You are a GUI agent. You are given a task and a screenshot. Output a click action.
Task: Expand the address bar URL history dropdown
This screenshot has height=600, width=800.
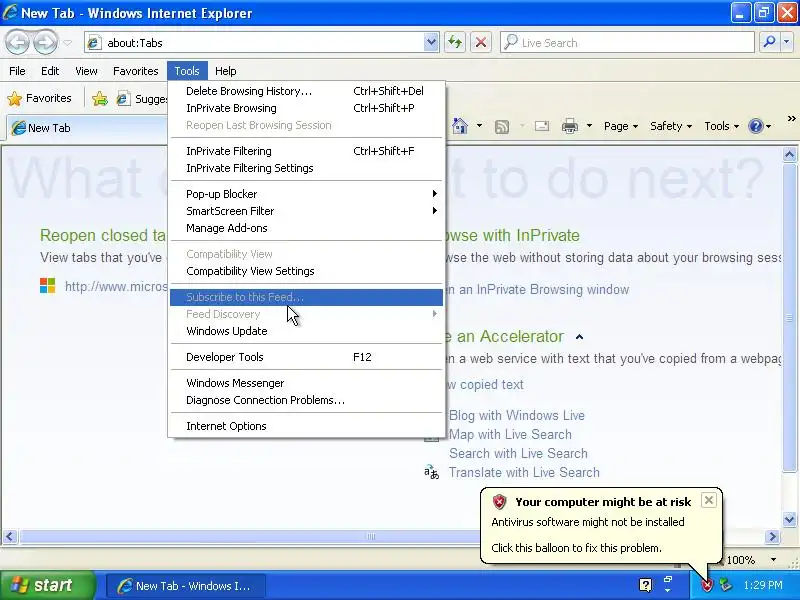click(431, 43)
